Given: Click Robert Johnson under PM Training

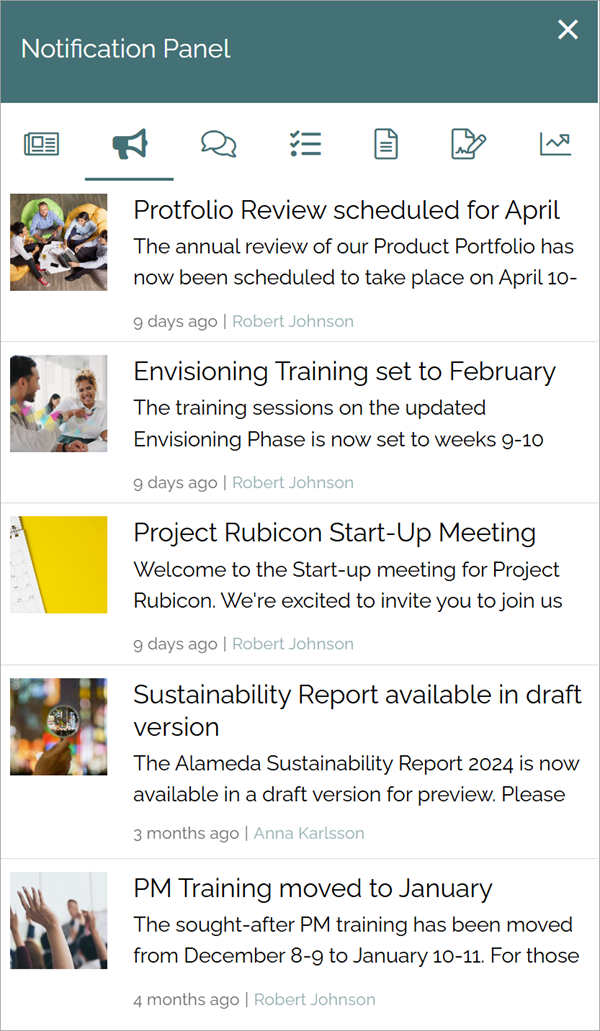Looking at the screenshot, I should click(315, 1000).
